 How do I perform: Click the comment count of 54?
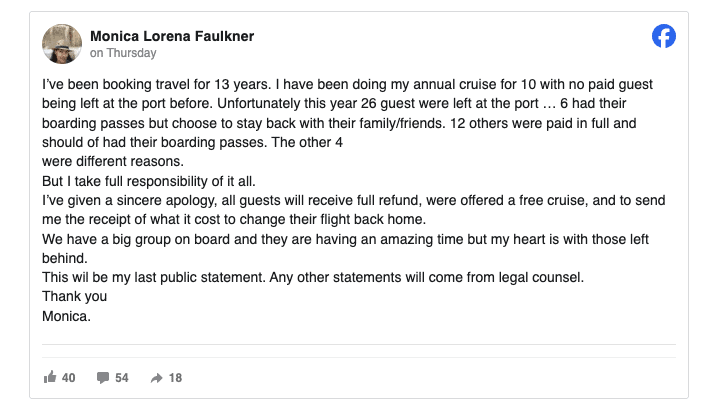tap(122, 378)
